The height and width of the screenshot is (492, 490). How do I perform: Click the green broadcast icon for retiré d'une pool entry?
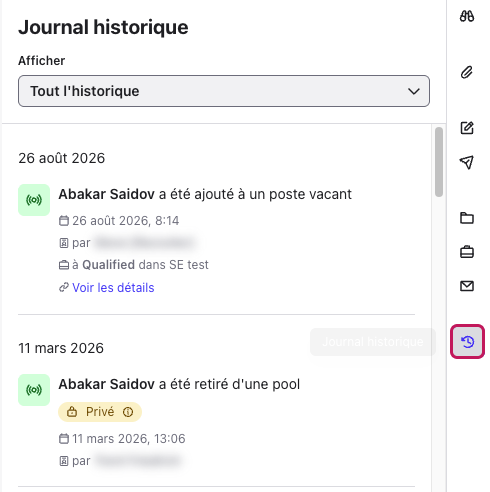click(x=34, y=390)
